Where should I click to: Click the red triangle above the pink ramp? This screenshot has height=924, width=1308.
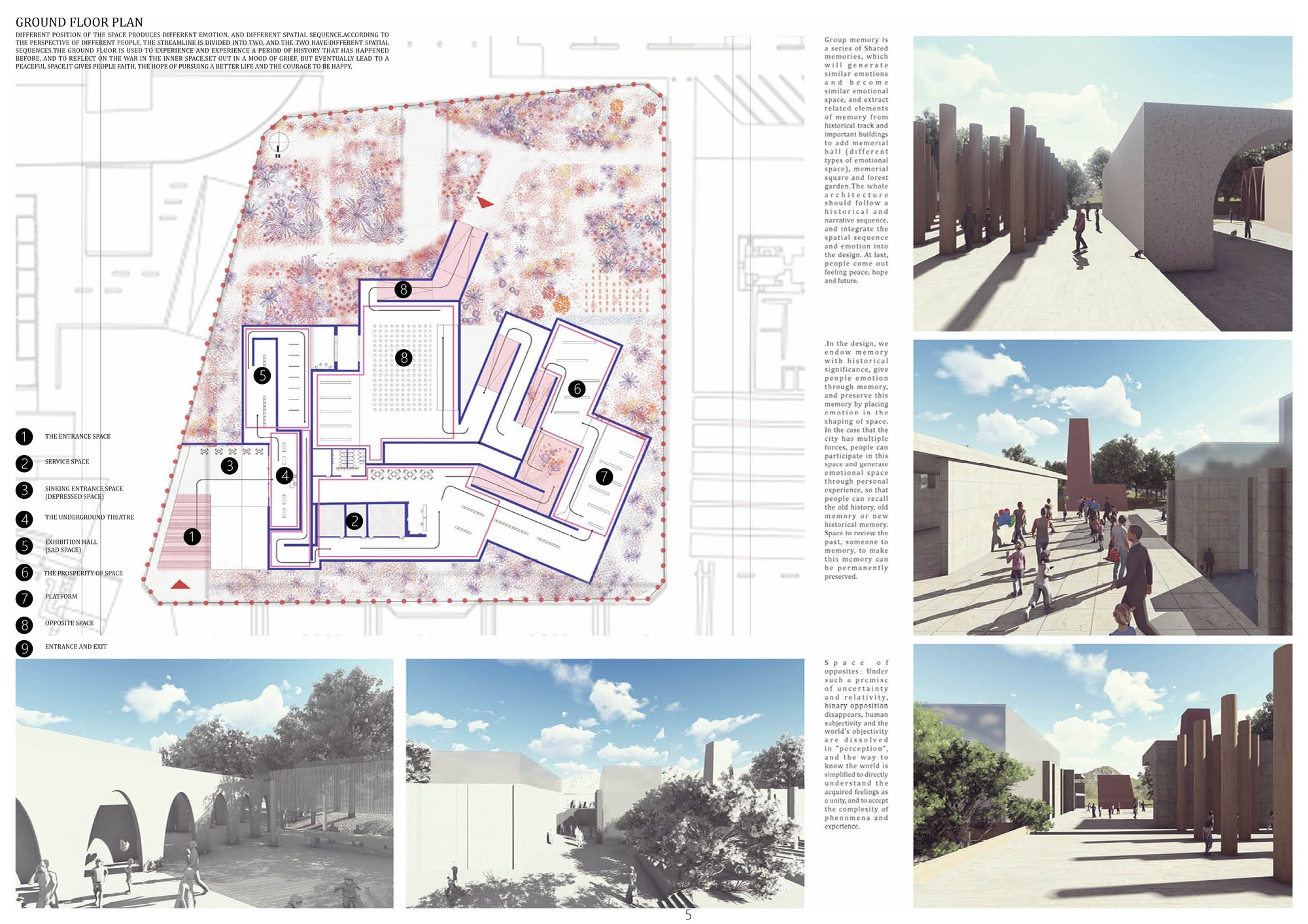pos(485,202)
